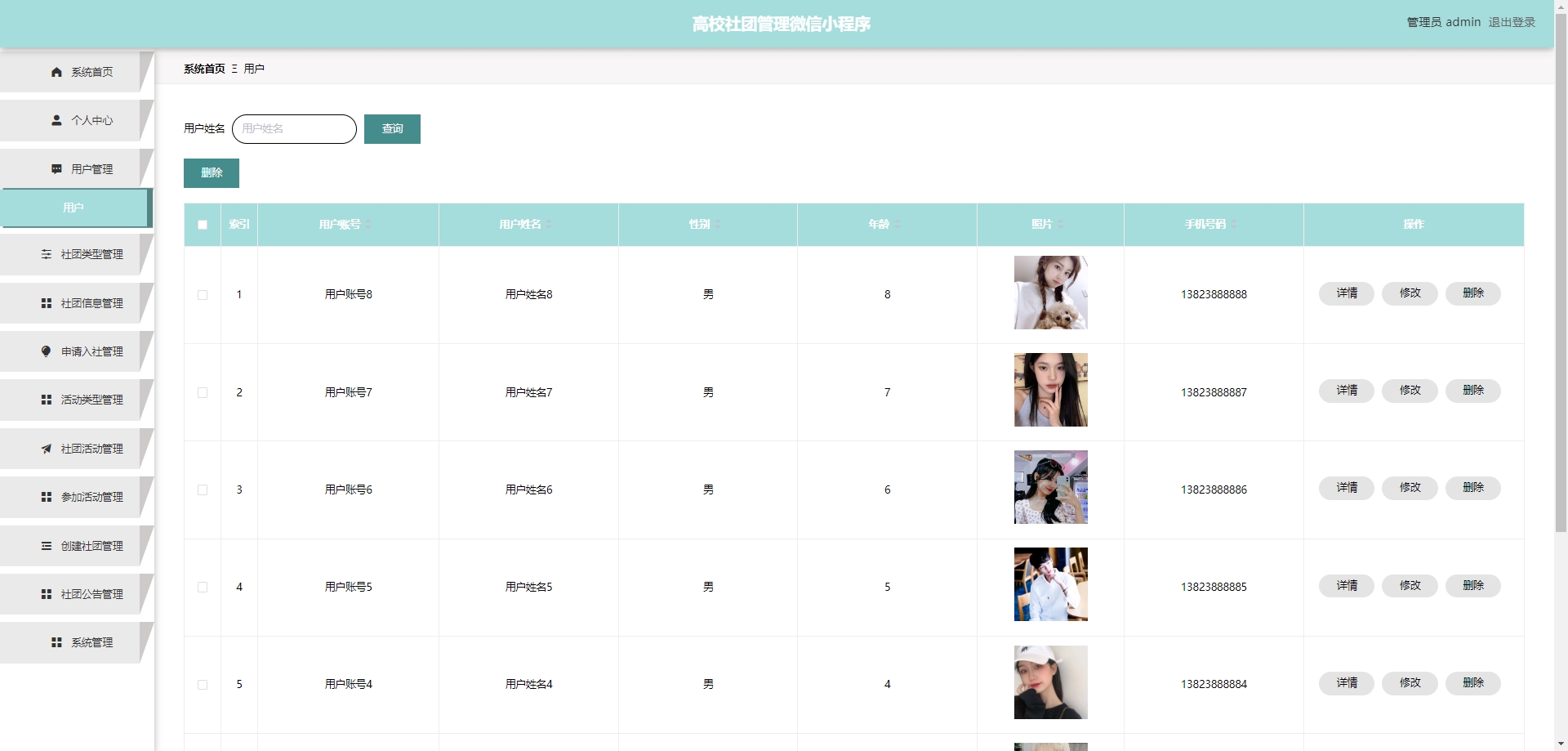View 详情 for 用户账号8

click(x=1347, y=293)
